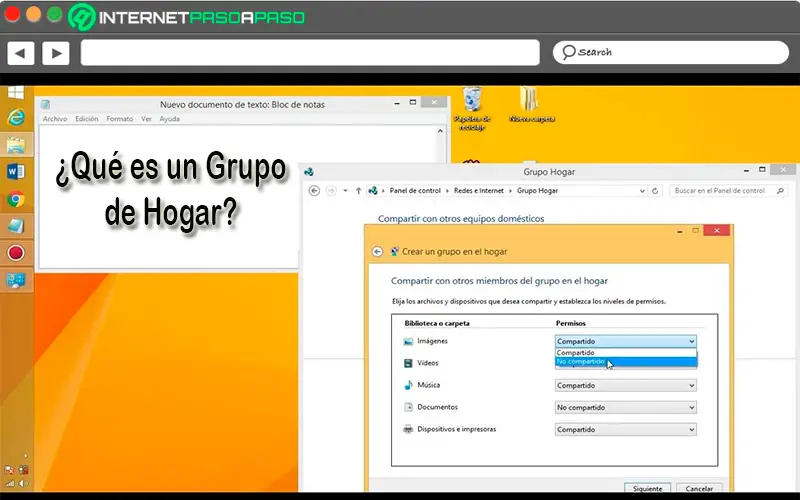Show hidden tray icons arrow

click(x=26, y=456)
